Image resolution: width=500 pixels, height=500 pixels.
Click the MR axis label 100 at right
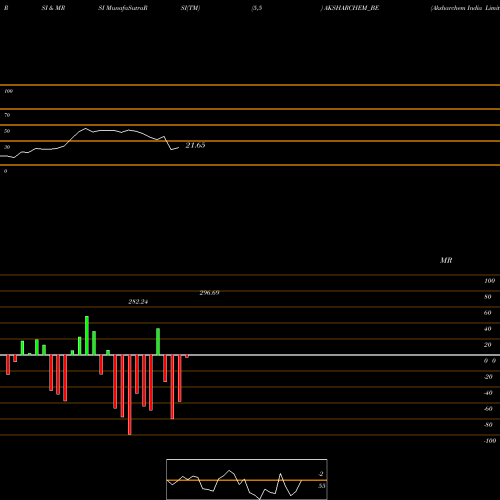click(489, 281)
